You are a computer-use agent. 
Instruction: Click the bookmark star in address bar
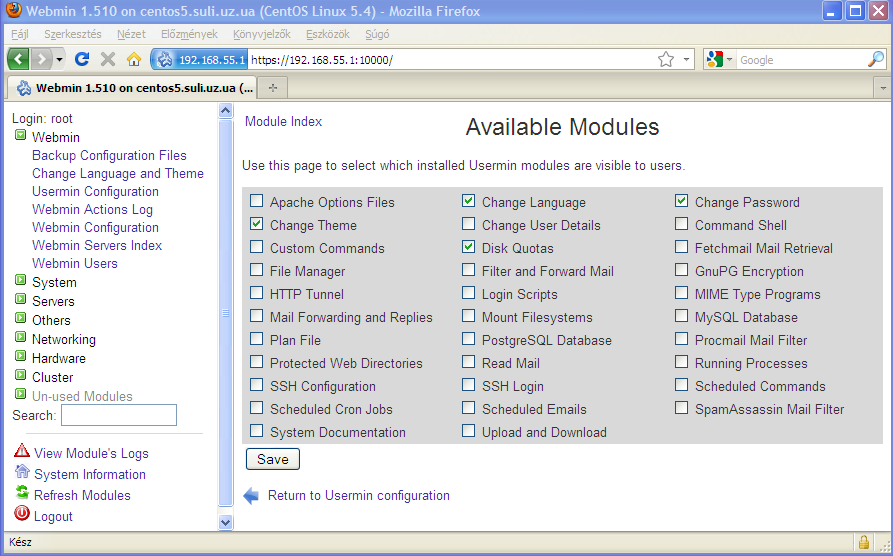[x=665, y=60]
